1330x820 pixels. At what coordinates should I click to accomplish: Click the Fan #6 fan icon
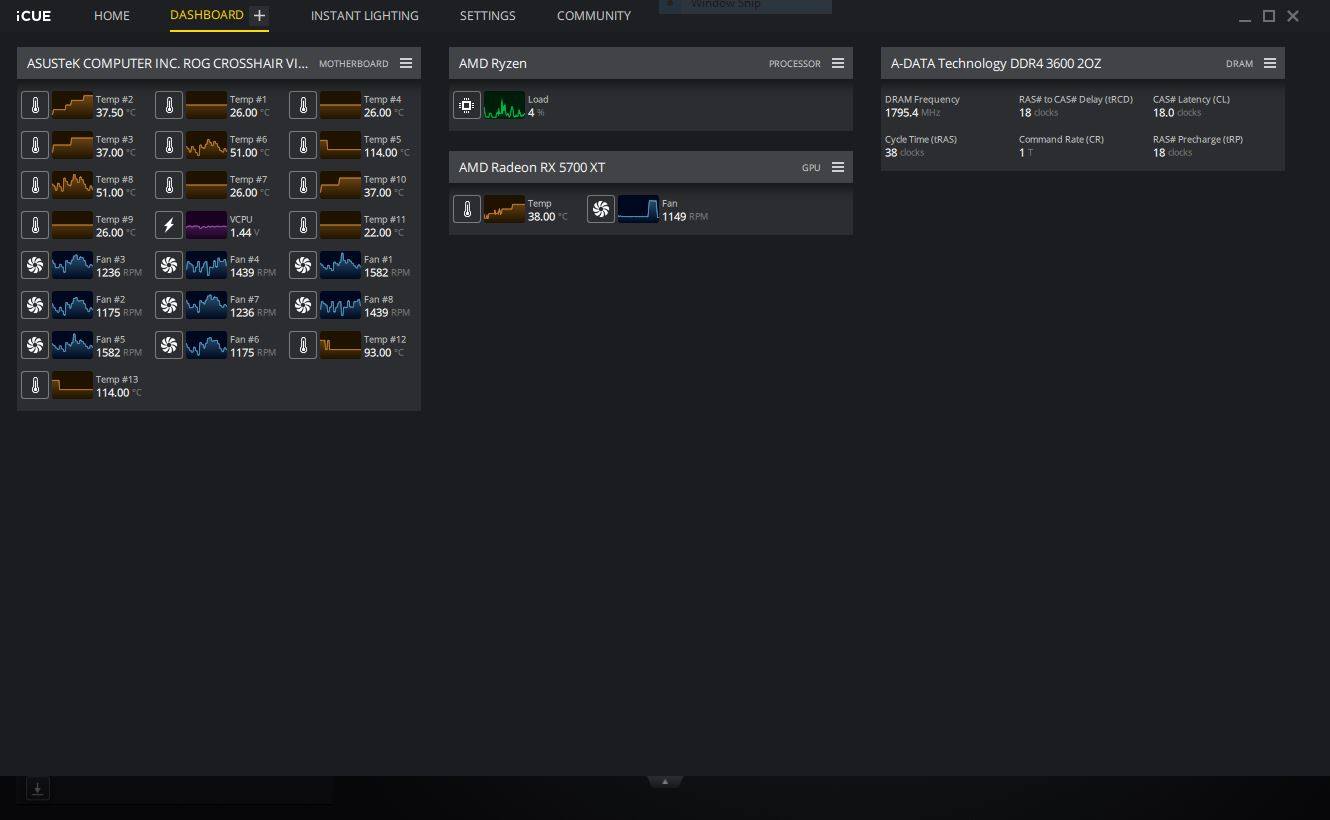pyautogui.click(x=169, y=345)
